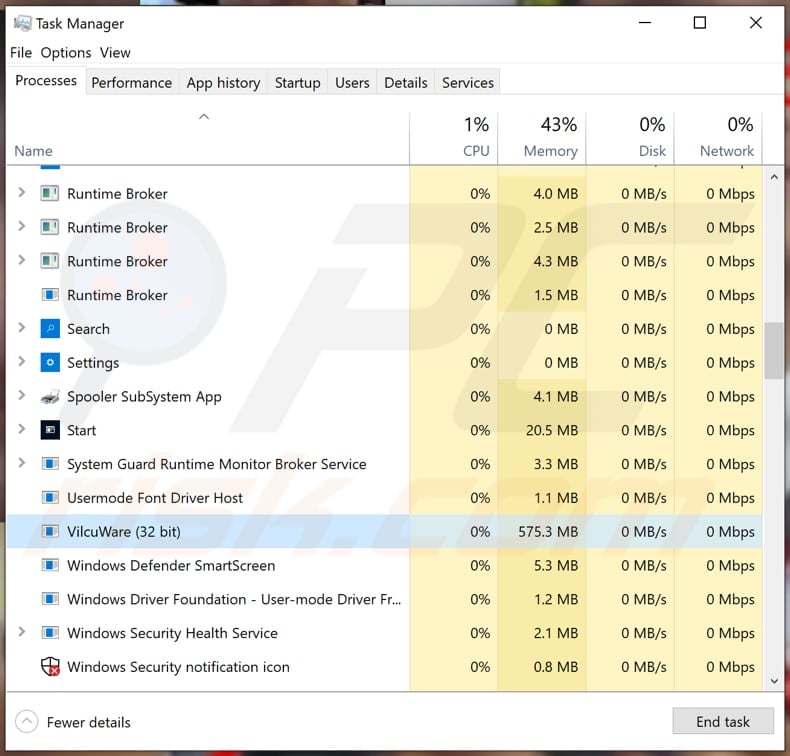The image size is (790, 756).
Task: Click the VilcuWare (32 bit) process icon
Action: 50,531
